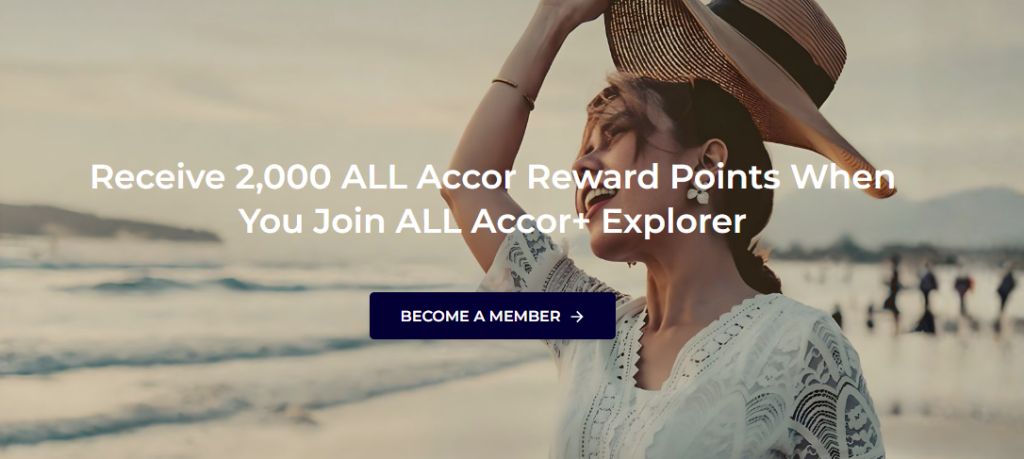Viewport: 1024px width, 459px height.
Task: Click the white flower earring
Action: coord(699,194)
